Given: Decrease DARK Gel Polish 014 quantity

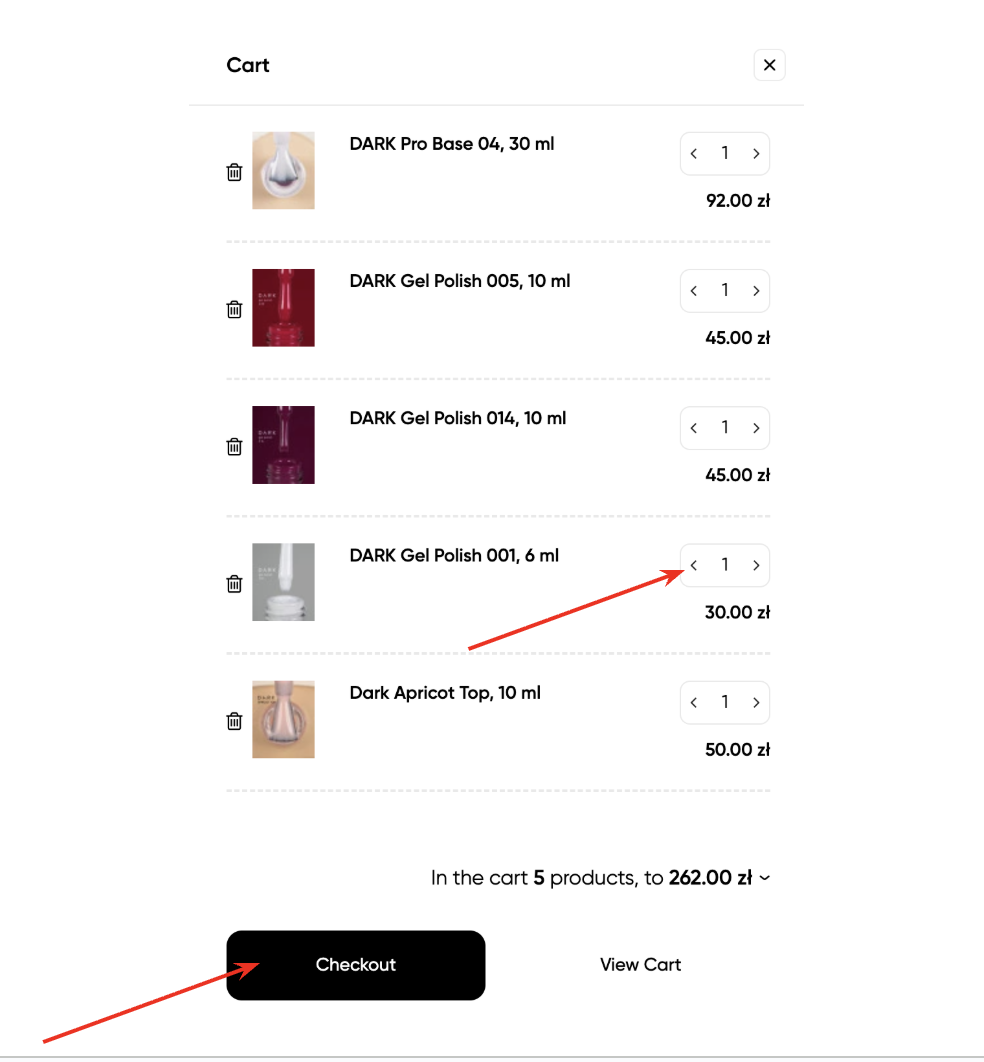Looking at the screenshot, I should pyautogui.click(x=694, y=428).
